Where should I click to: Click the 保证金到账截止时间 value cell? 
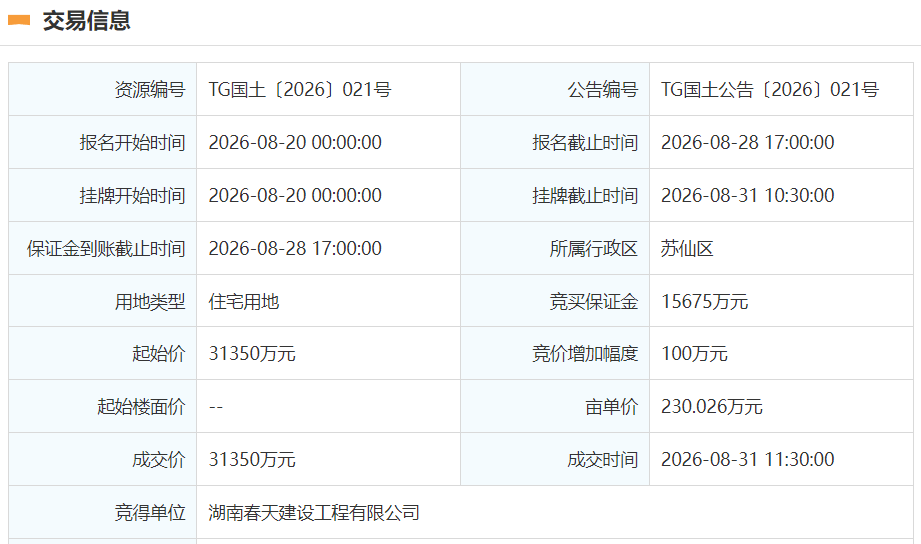(328, 248)
